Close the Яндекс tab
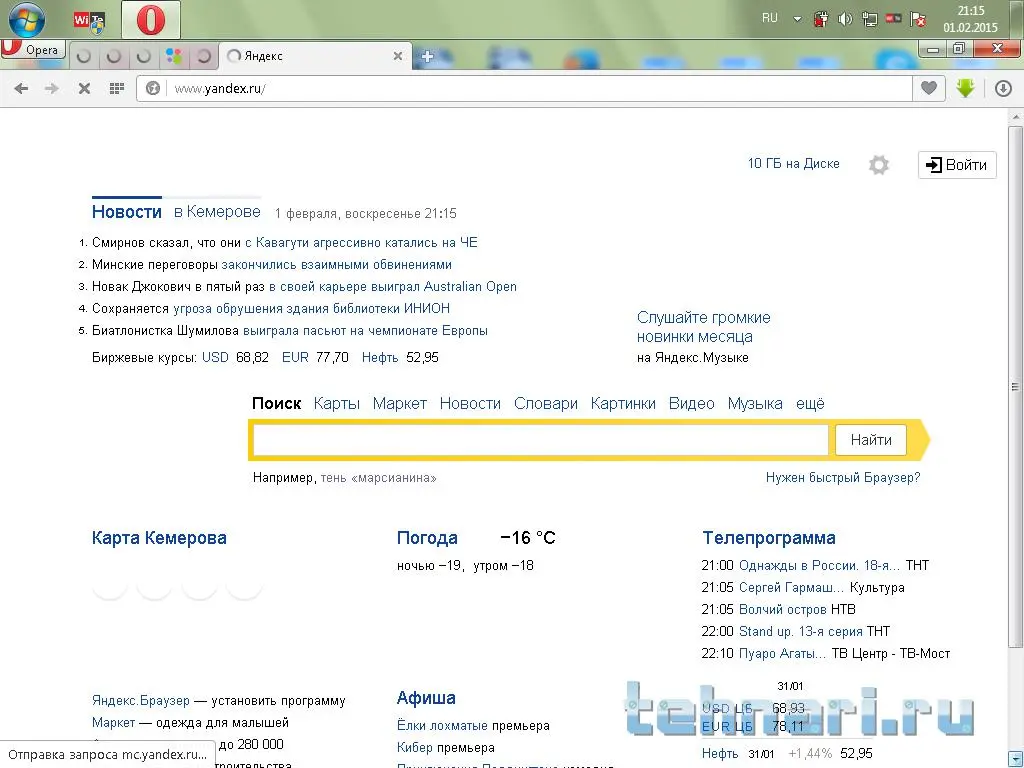The height and width of the screenshot is (768, 1024). tap(398, 56)
